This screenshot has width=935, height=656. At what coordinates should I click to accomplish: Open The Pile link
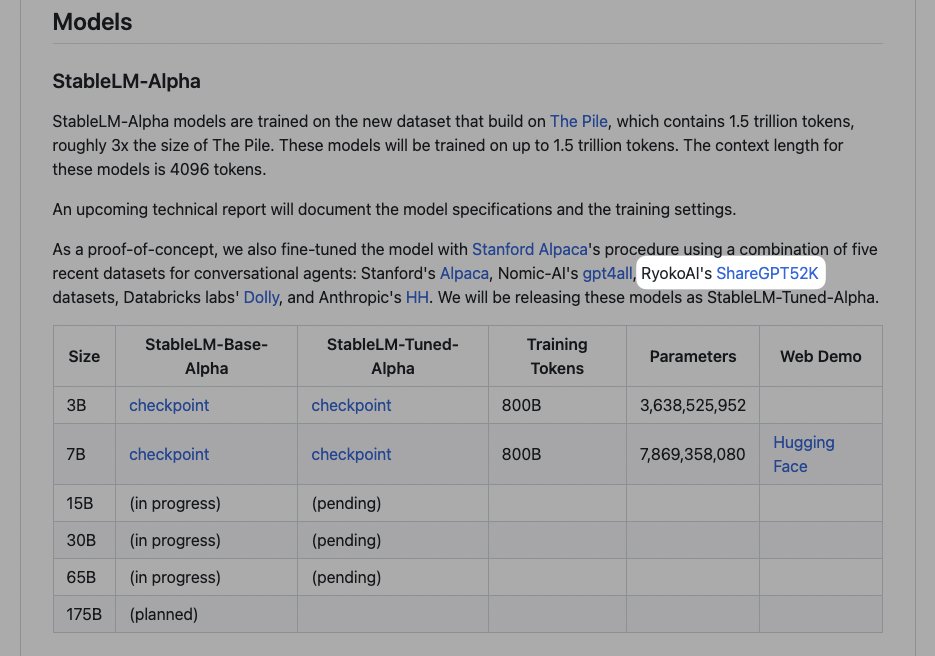tap(578, 122)
